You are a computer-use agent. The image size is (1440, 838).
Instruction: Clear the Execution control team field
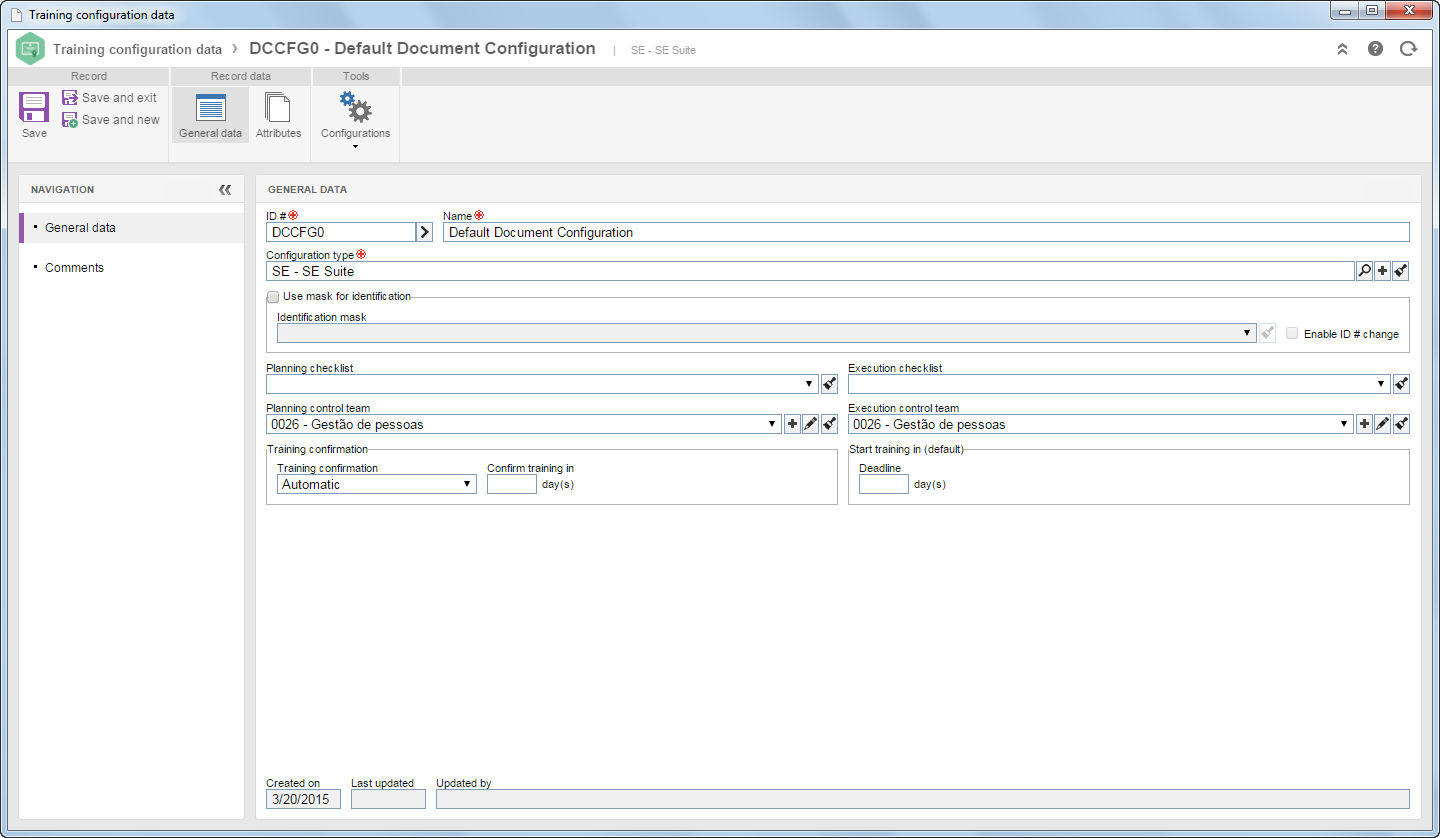[1401, 424]
